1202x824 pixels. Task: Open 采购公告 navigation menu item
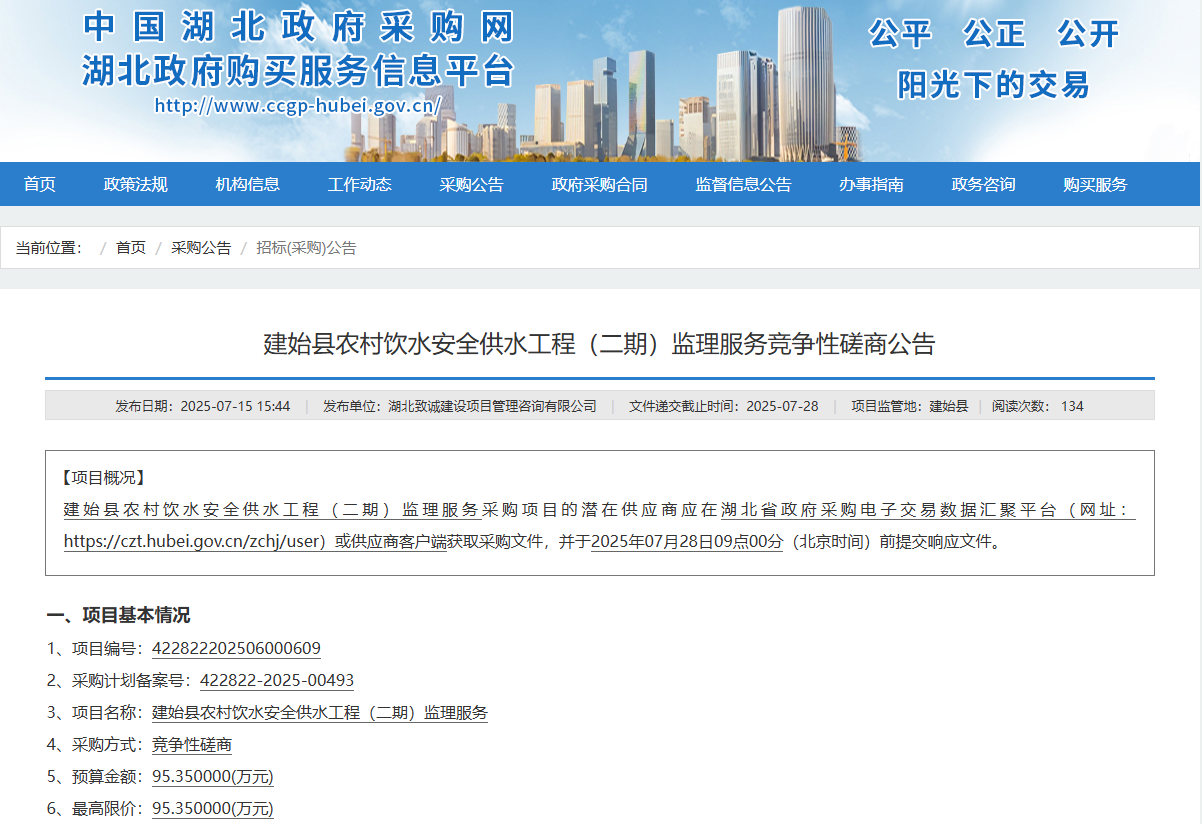click(x=472, y=184)
